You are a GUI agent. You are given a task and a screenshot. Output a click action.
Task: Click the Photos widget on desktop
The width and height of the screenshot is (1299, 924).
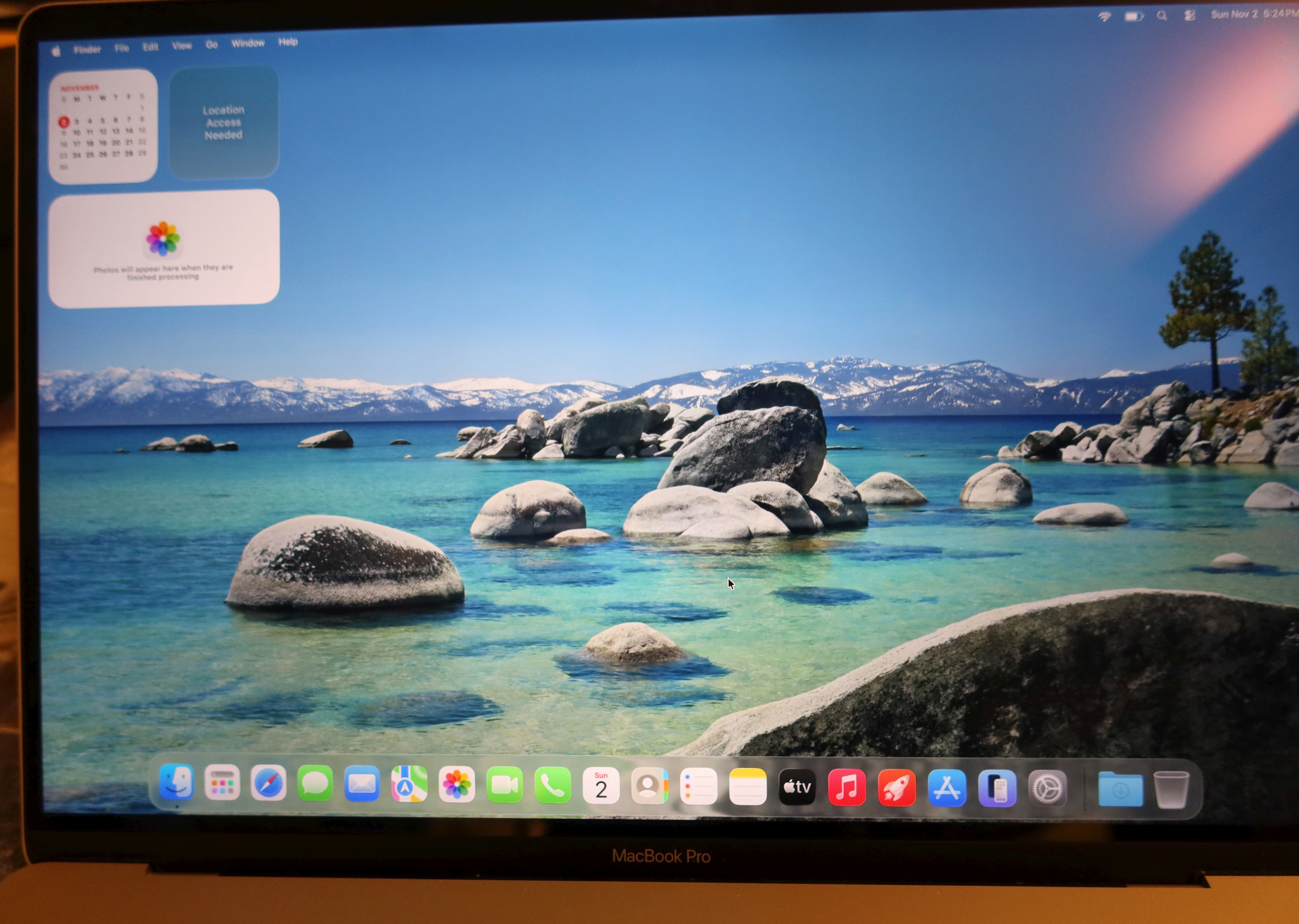click(164, 249)
